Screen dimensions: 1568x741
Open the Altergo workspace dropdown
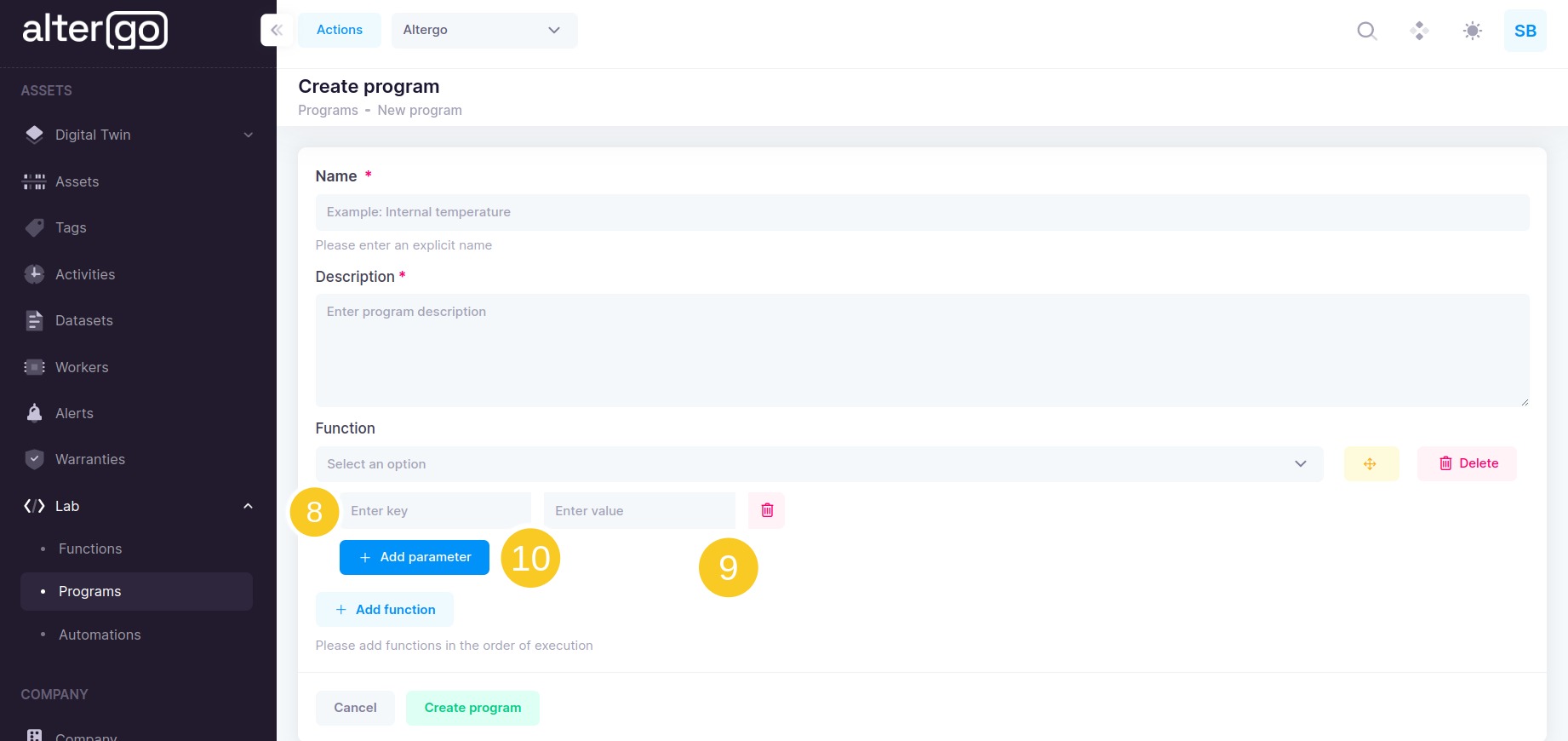[x=484, y=30]
